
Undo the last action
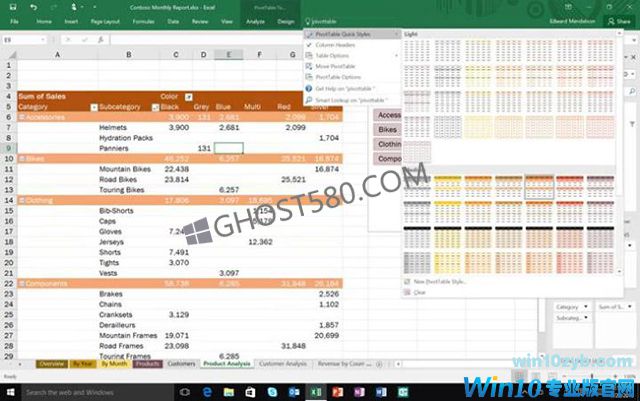click(33, 7)
